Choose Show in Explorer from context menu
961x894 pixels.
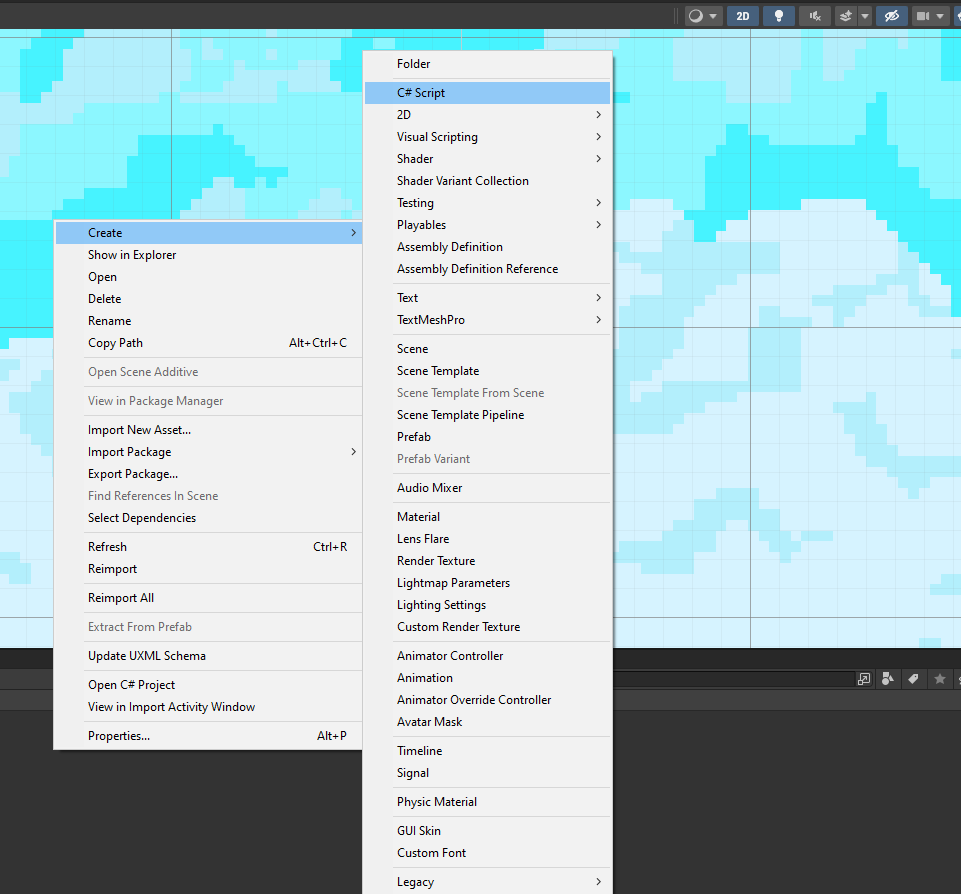coord(130,254)
